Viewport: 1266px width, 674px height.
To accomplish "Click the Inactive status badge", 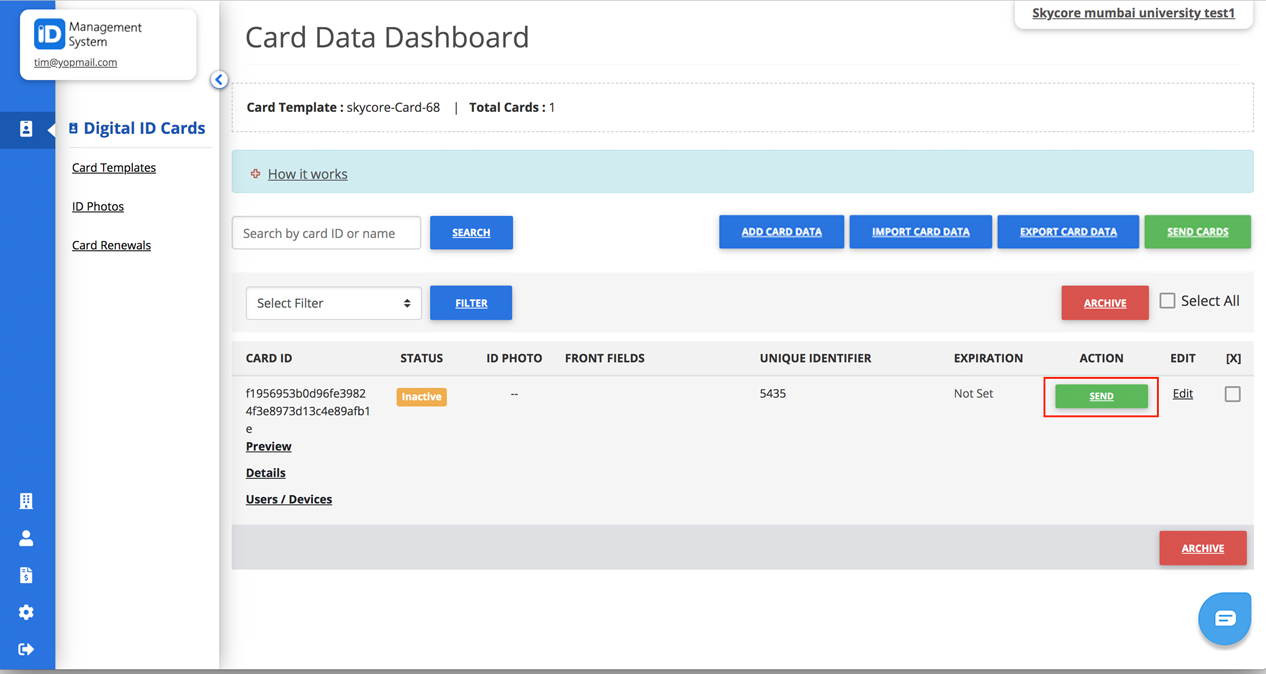I will 421,397.
